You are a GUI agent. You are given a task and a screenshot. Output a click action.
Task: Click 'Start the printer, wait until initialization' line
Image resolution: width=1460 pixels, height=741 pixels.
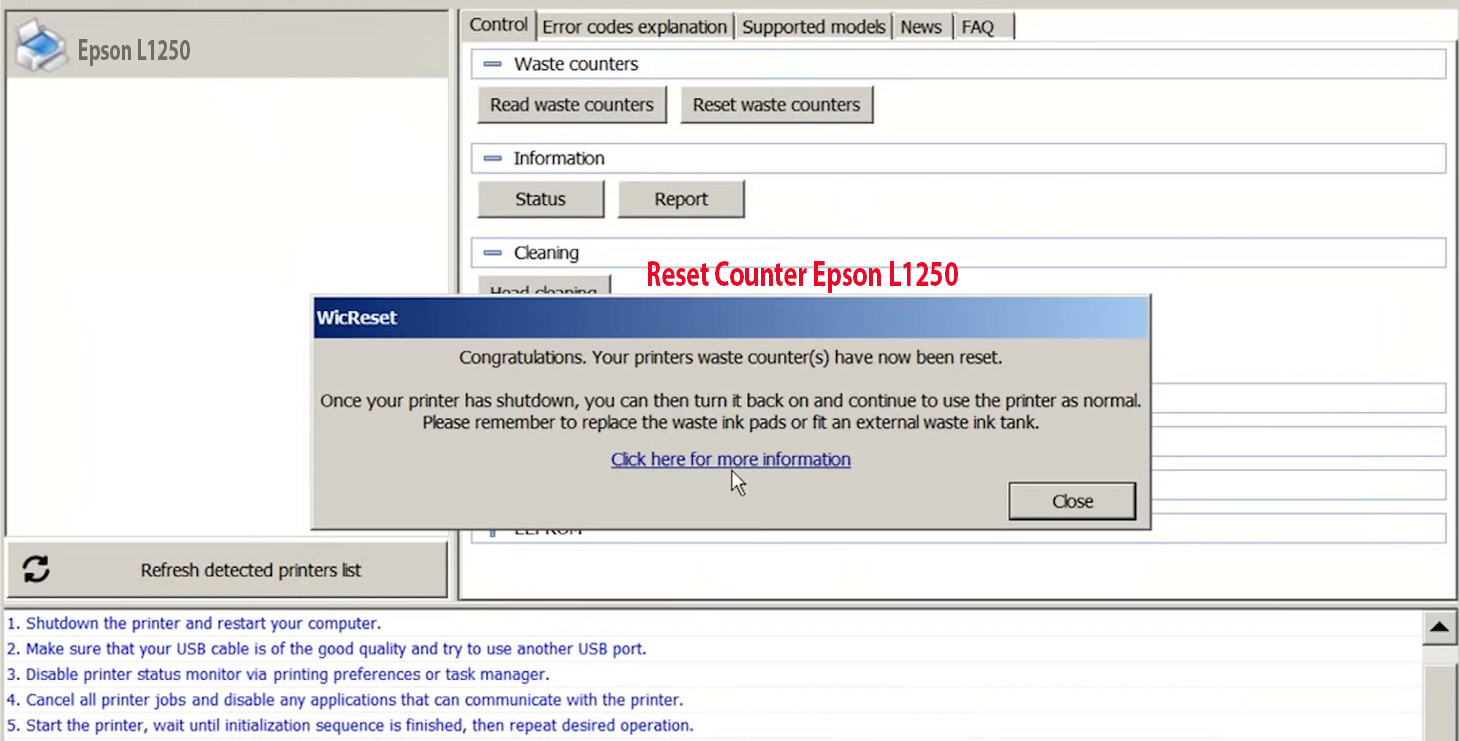[x=349, y=726]
